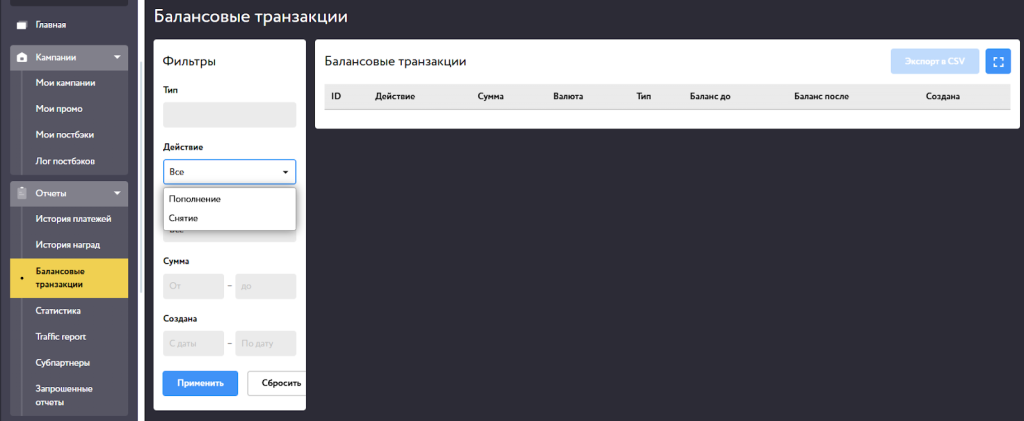Open the 'С даты' date field
Viewport: 1024px width, 421px height.
pyautogui.click(x=193, y=344)
